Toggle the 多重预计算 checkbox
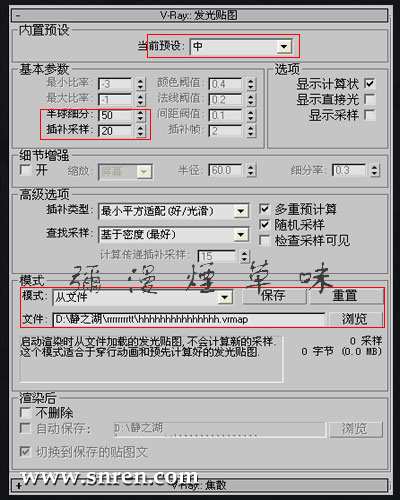 coord(264,209)
